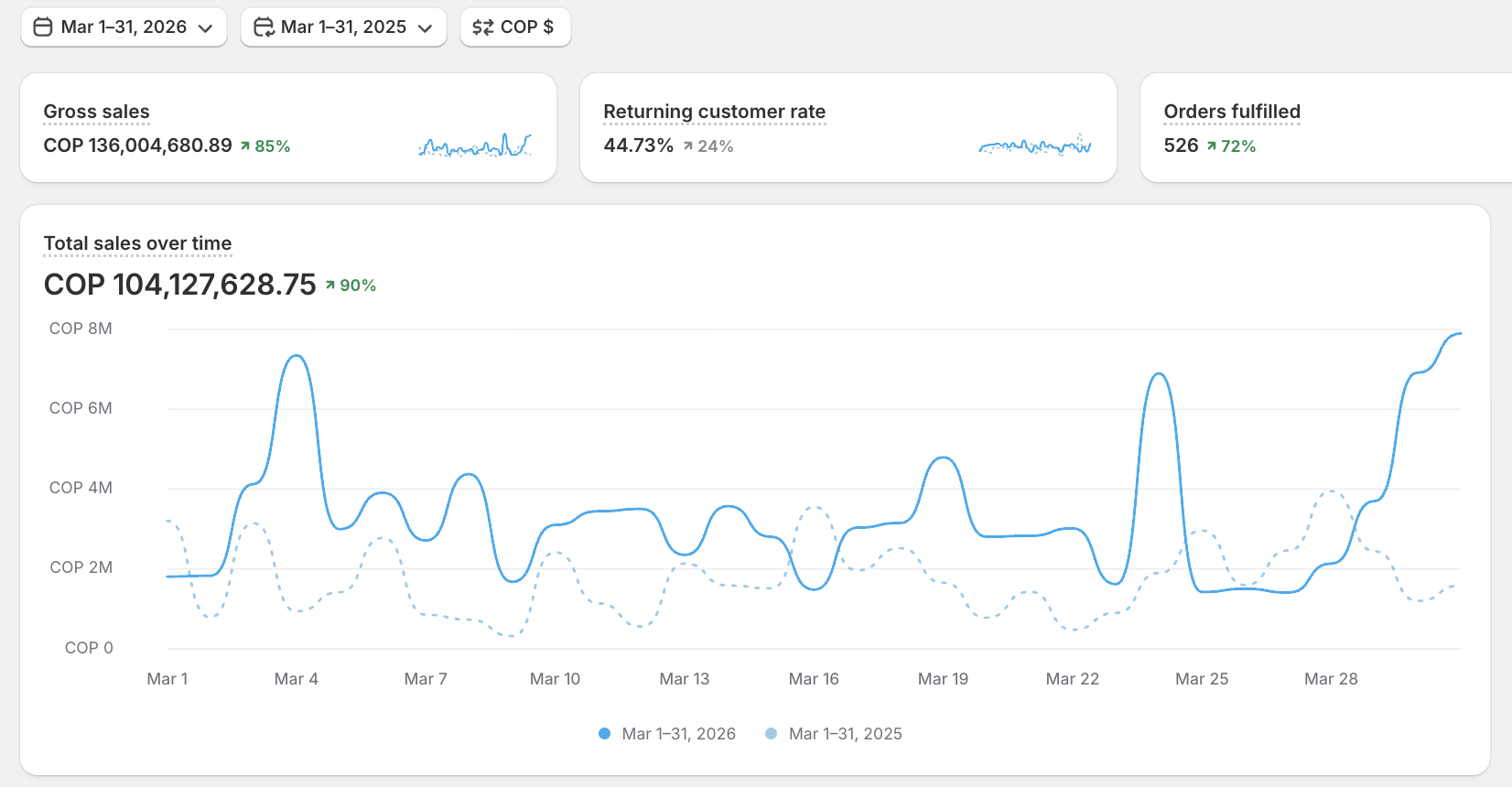Click the COP 4M y-axis label
The width and height of the screenshot is (1512, 787).
click(x=81, y=488)
